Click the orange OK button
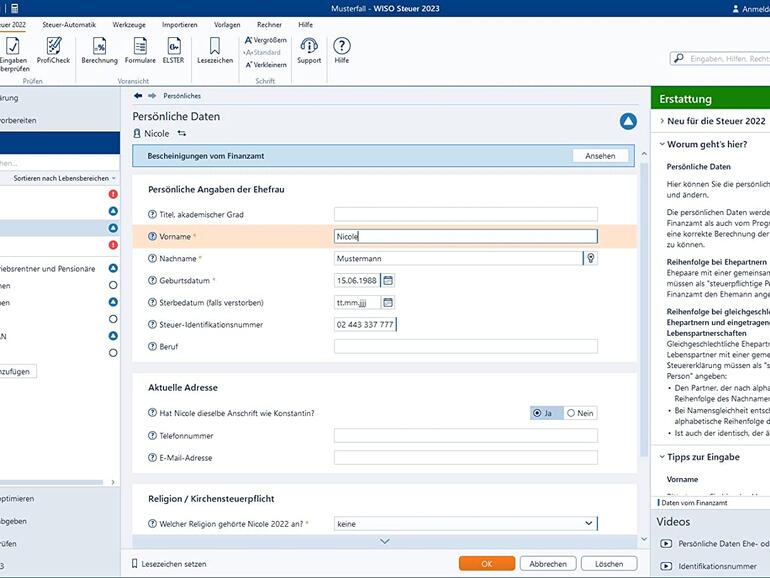770x578 pixels. click(x=487, y=563)
